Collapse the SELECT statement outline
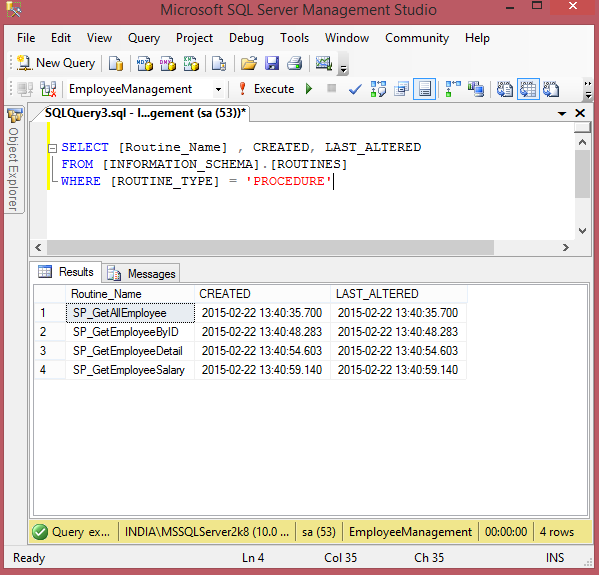 (x=52, y=148)
